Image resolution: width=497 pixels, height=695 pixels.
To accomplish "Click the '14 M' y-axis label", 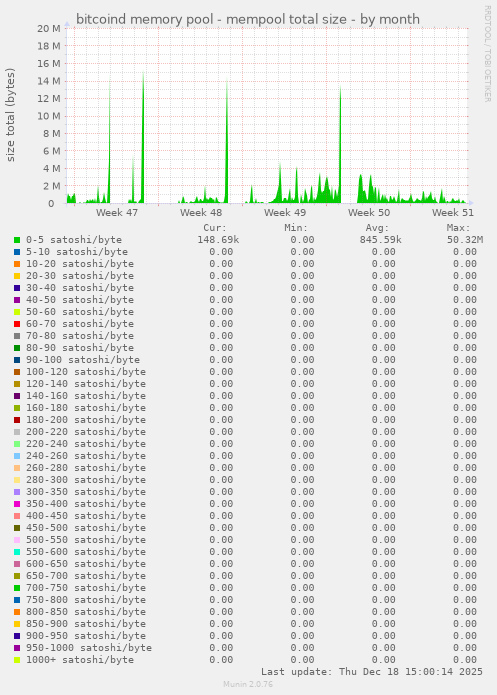I will click(x=49, y=81).
